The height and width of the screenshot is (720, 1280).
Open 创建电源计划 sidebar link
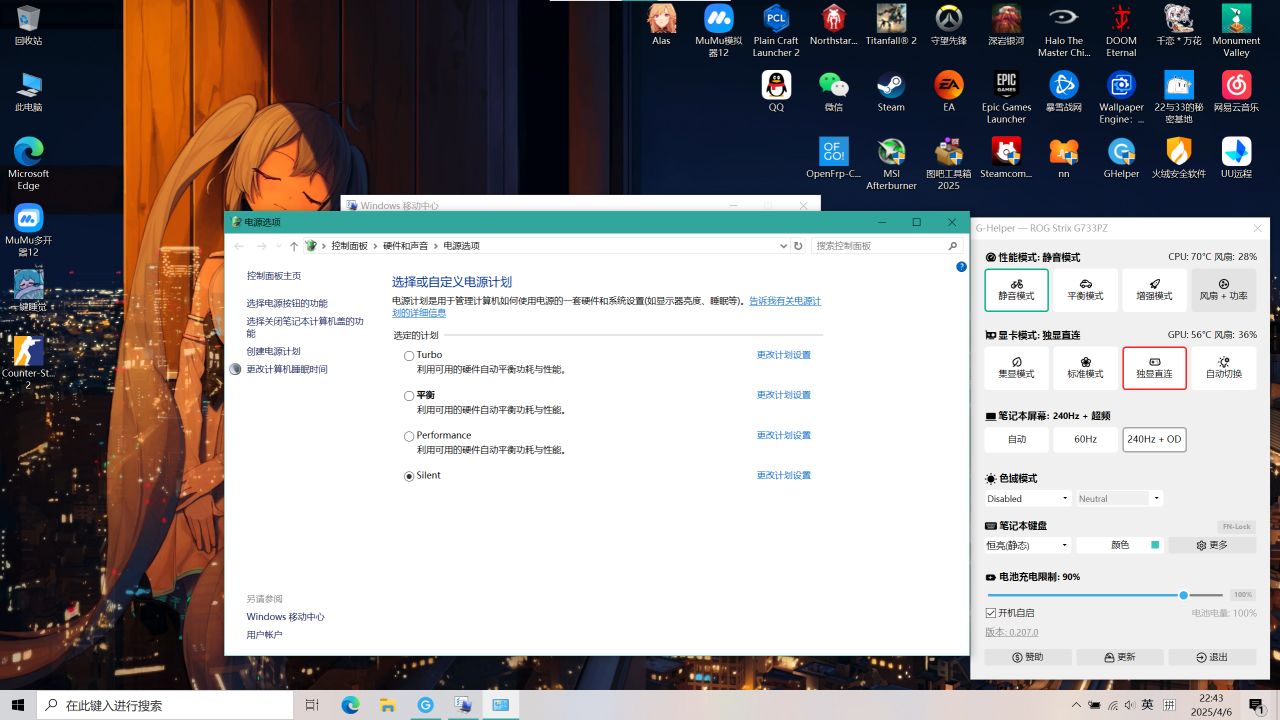274,352
